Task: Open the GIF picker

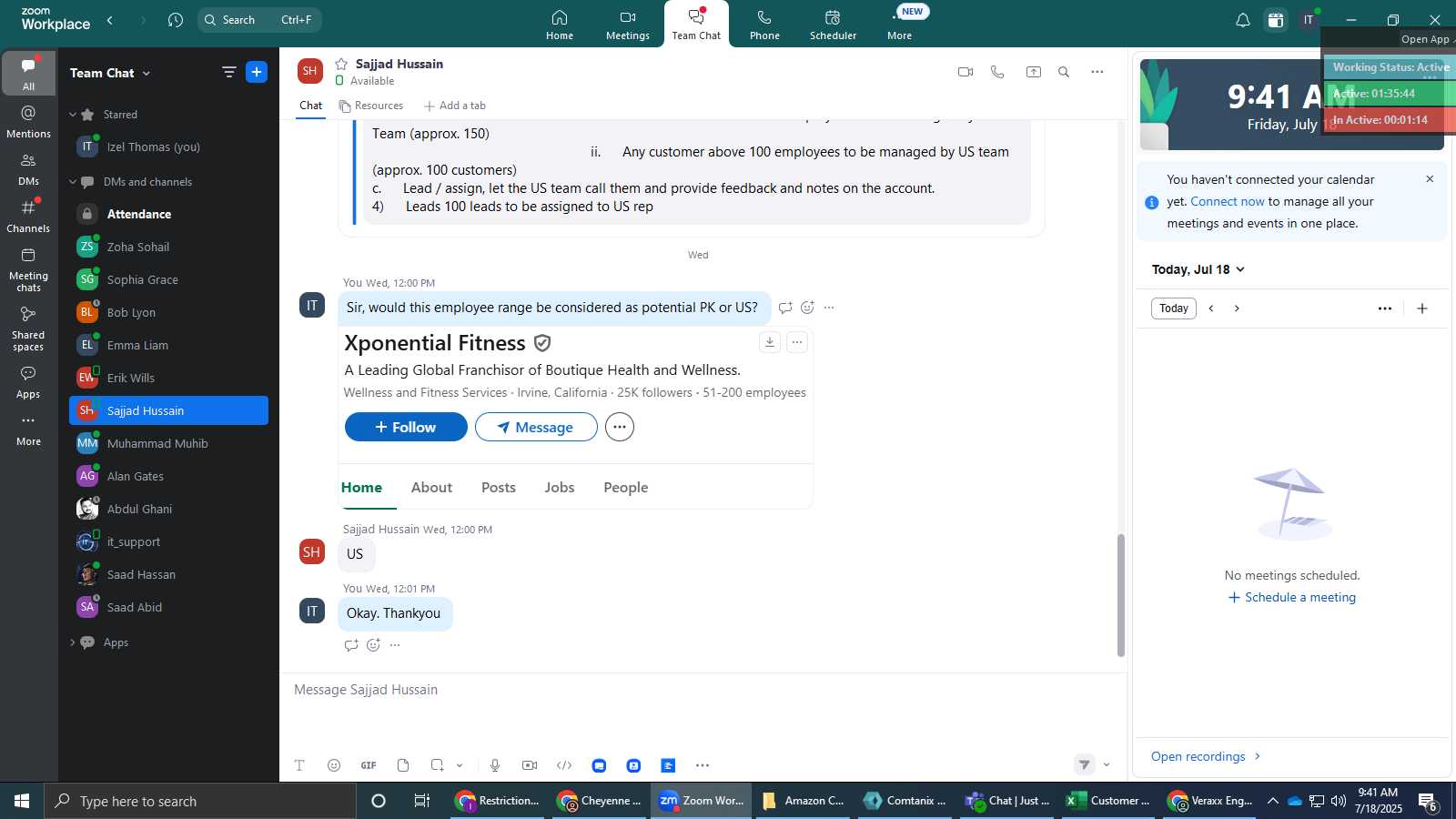Action: (369, 765)
